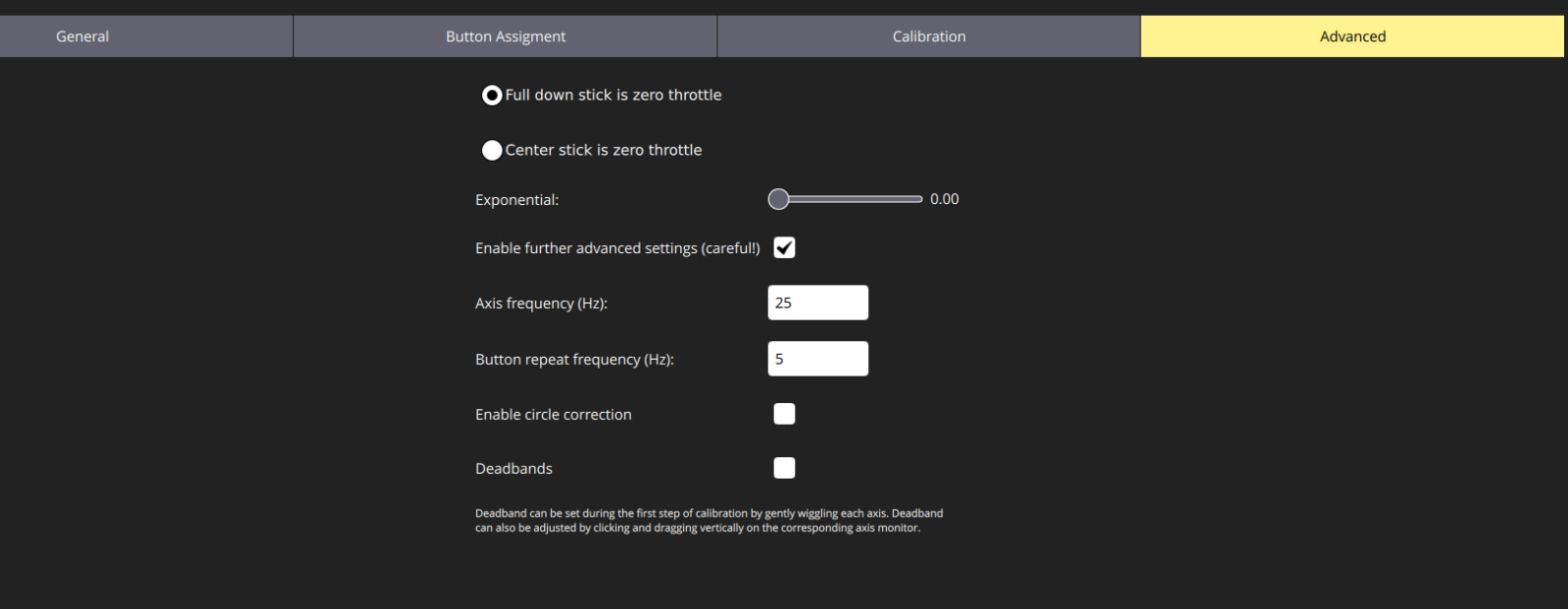Enable the Deadbands checkbox
This screenshot has height=609, width=1568.
(x=784, y=468)
